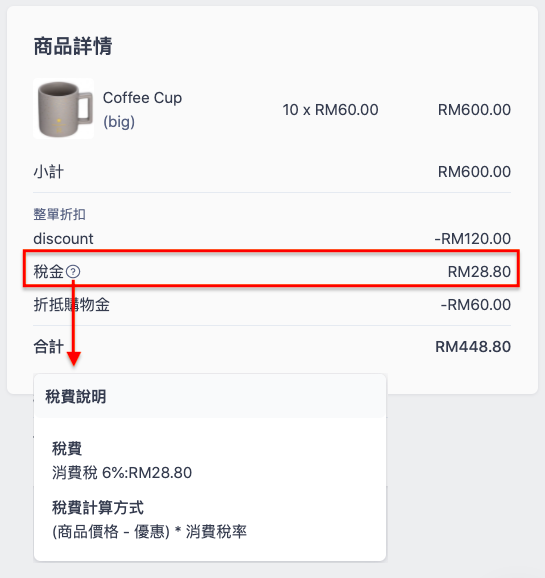Image resolution: width=545 pixels, height=578 pixels.
Task: Click the (big) variant label
Action: click(119, 122)
